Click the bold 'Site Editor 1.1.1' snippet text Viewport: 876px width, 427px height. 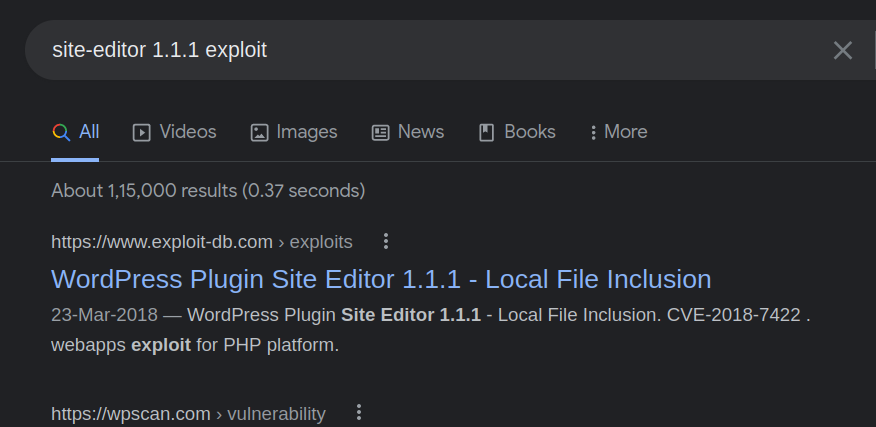411,315
